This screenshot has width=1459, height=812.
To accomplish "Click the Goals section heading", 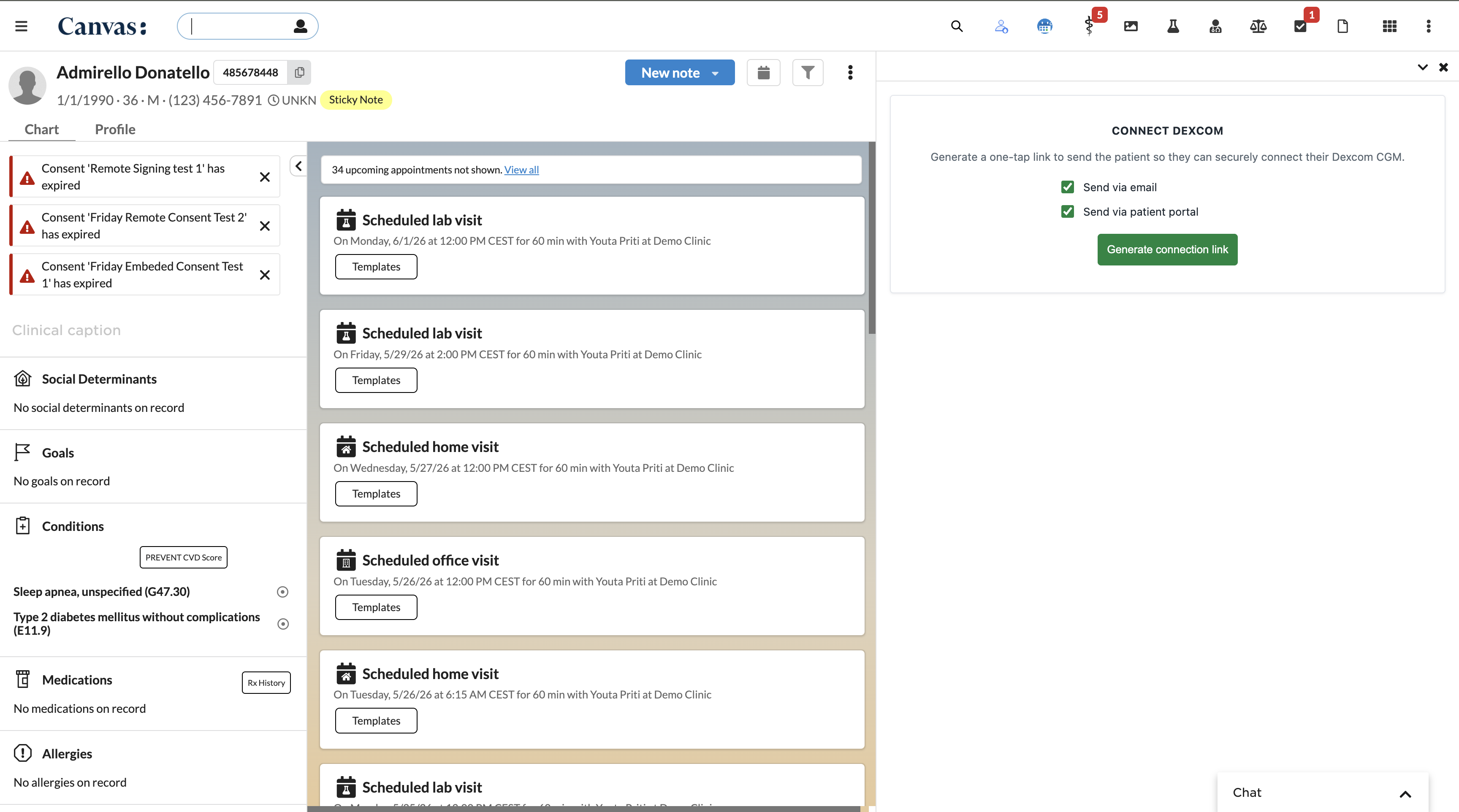I will tap(58, 452).
